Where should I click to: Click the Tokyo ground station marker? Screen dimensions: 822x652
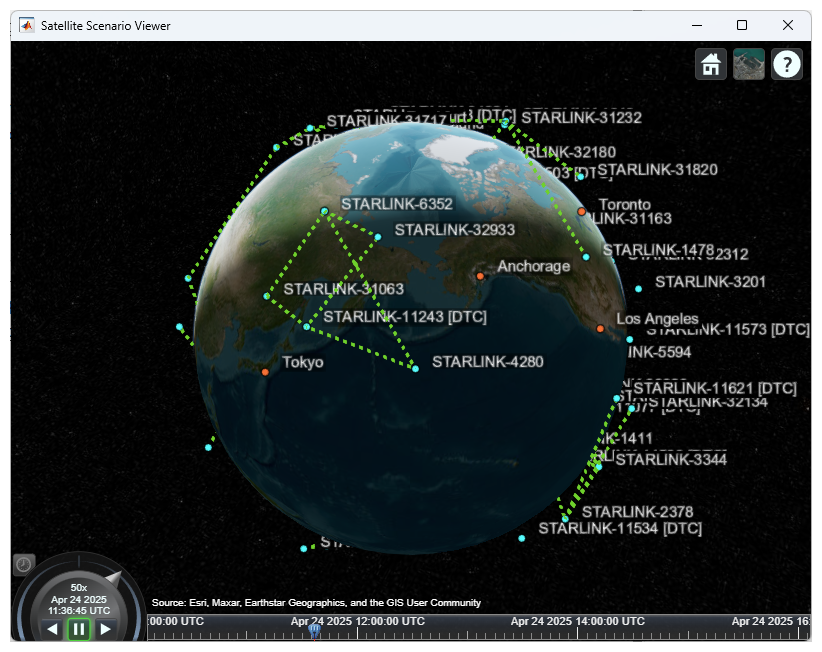[x=265, y=372]
